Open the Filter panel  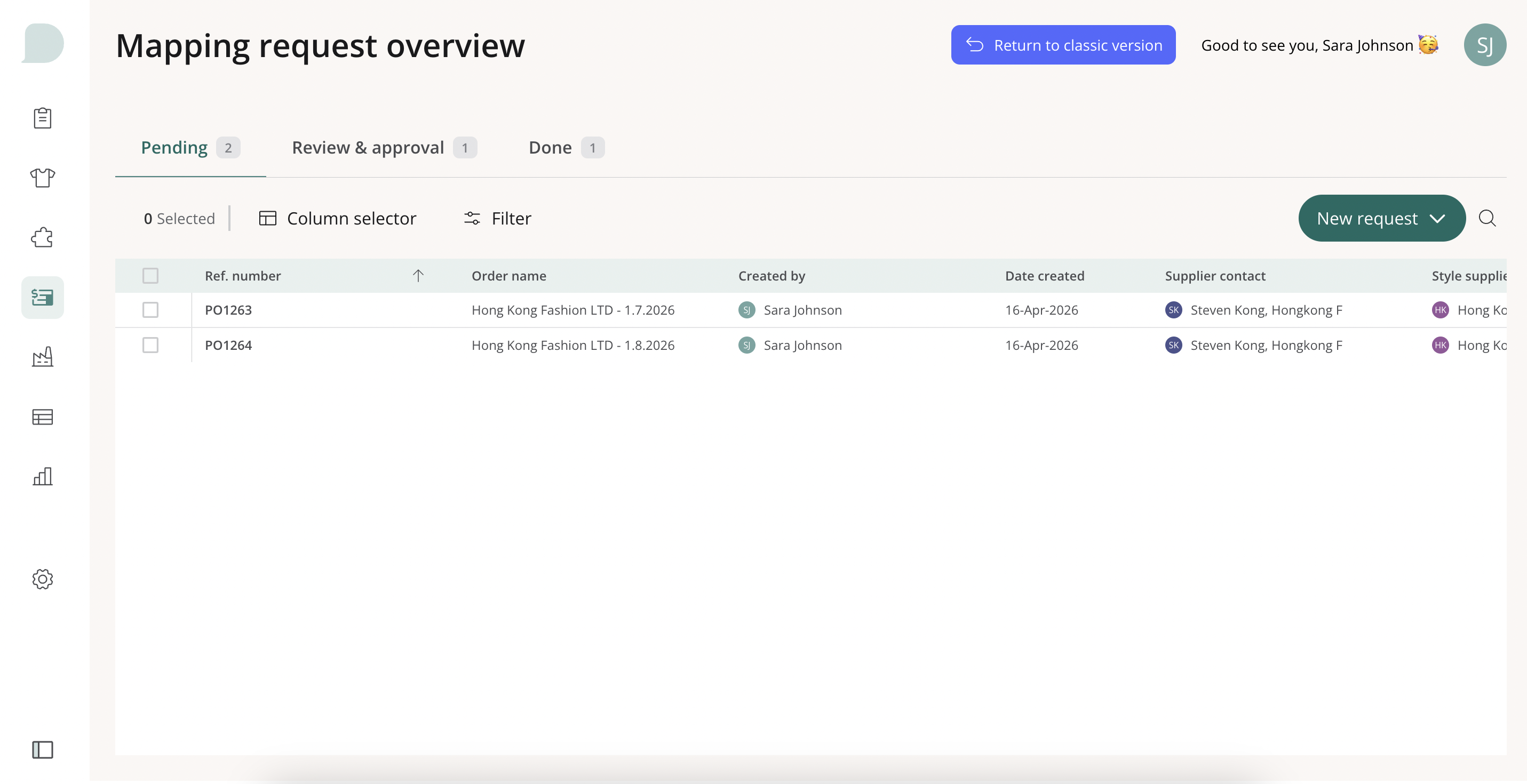click(497, 219)
